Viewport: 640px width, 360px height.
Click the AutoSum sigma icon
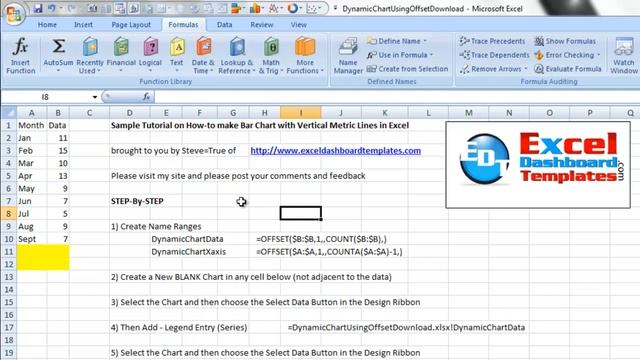(x=58, y=46)
